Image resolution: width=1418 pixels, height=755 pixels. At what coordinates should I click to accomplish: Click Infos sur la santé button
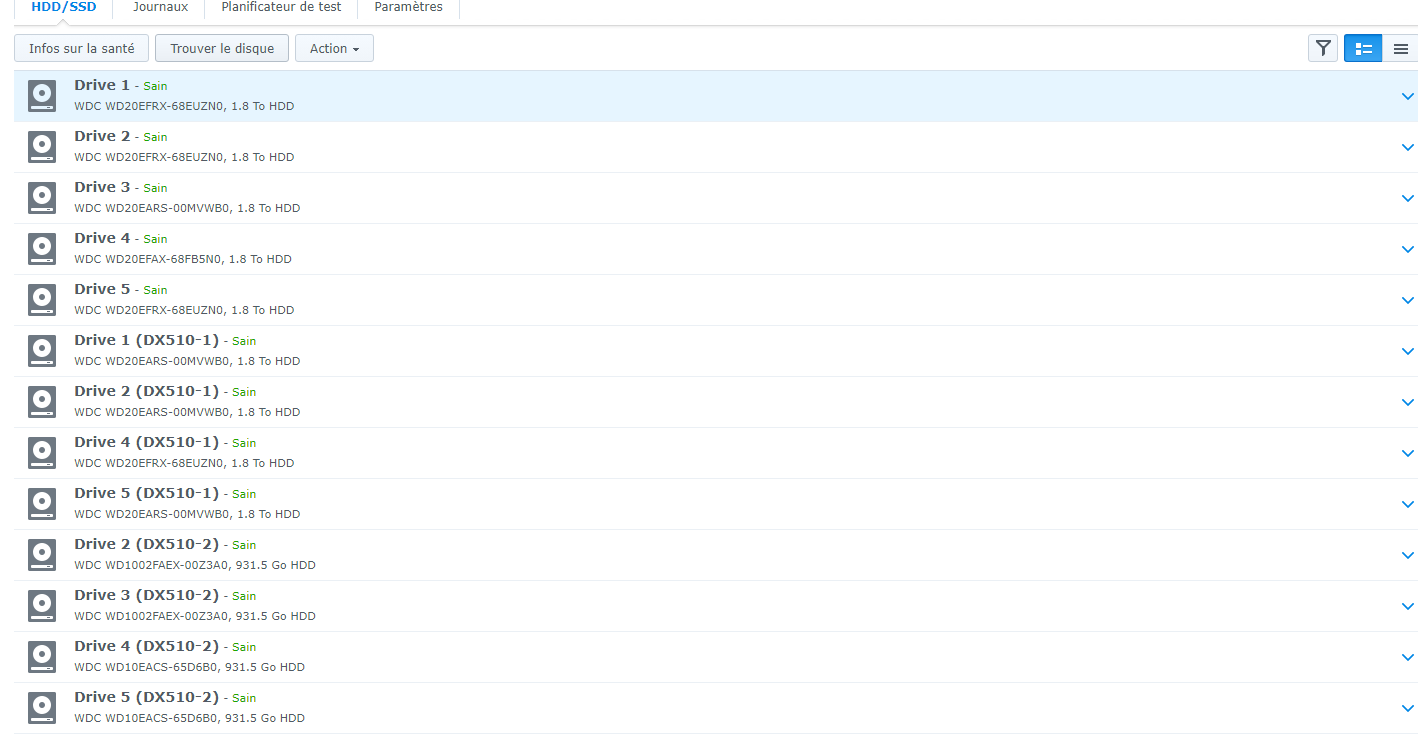click(82, 48)
